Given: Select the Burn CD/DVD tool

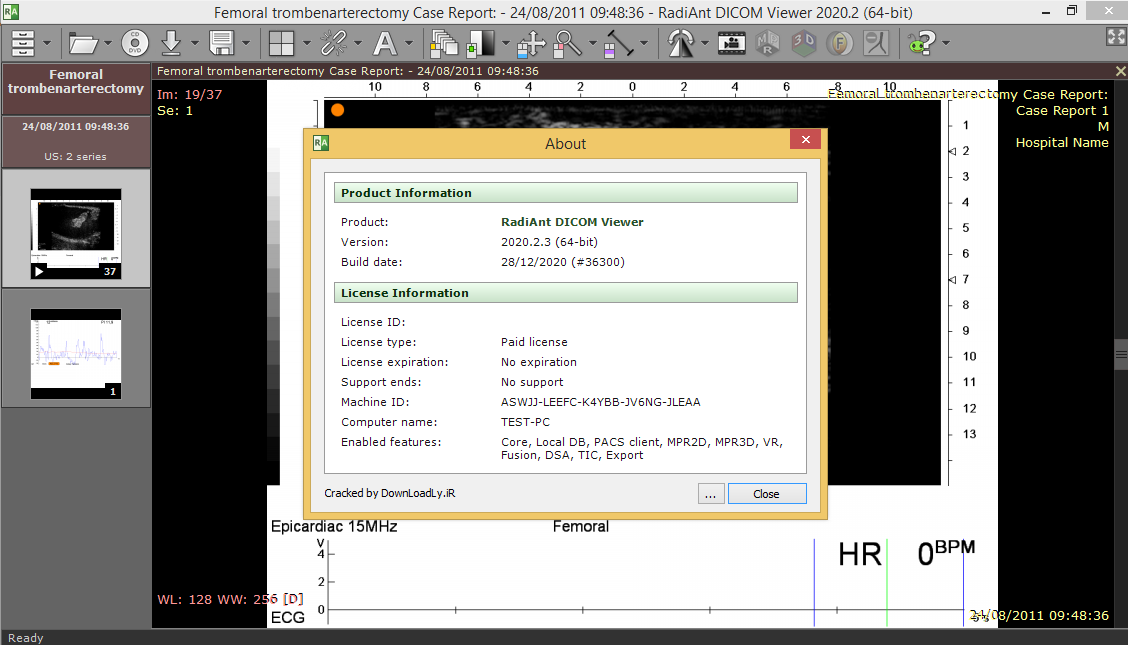Looking at the screenshot, I should point(133,42).
